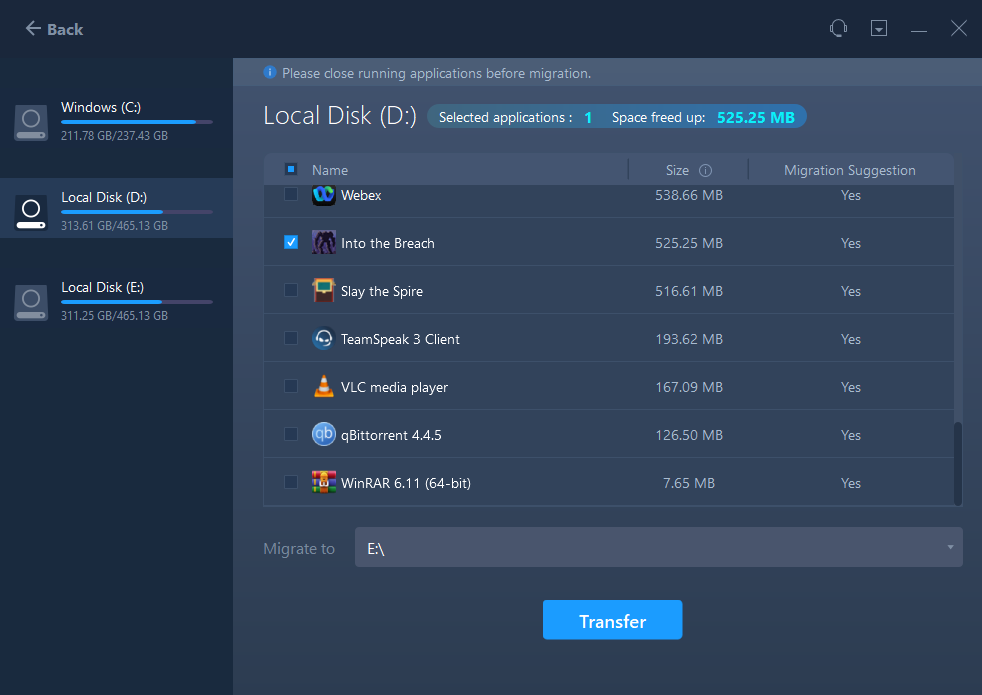Click the Local Disk (E:) drive icon
982x695 pixels.
(31, 303)
